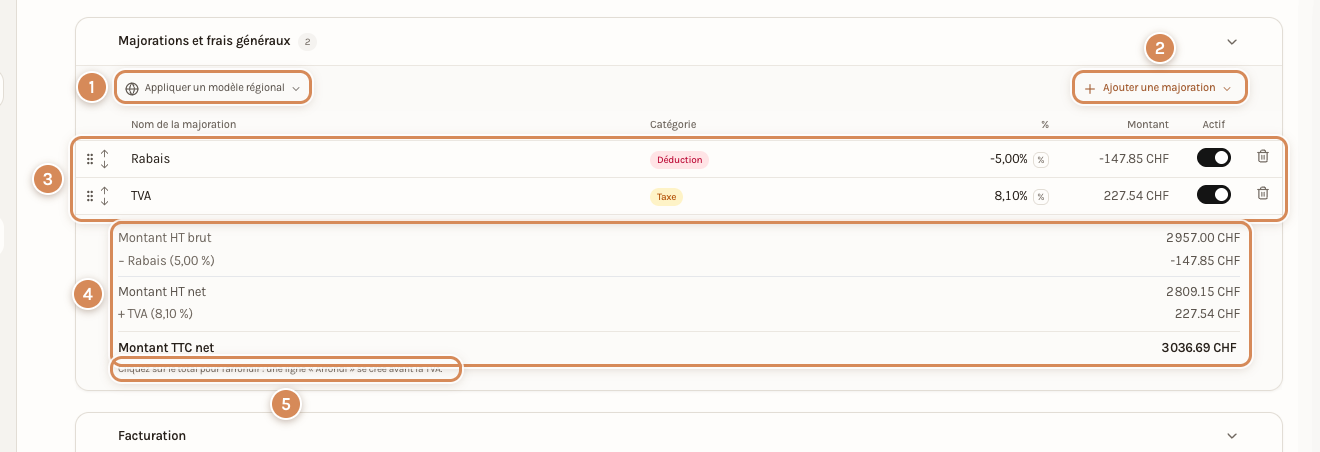Image resolution: width=1320 pixels, height=452 pixels.
Task: Delete the Rabais row with trash icon
Action: tap(1263, 157)
